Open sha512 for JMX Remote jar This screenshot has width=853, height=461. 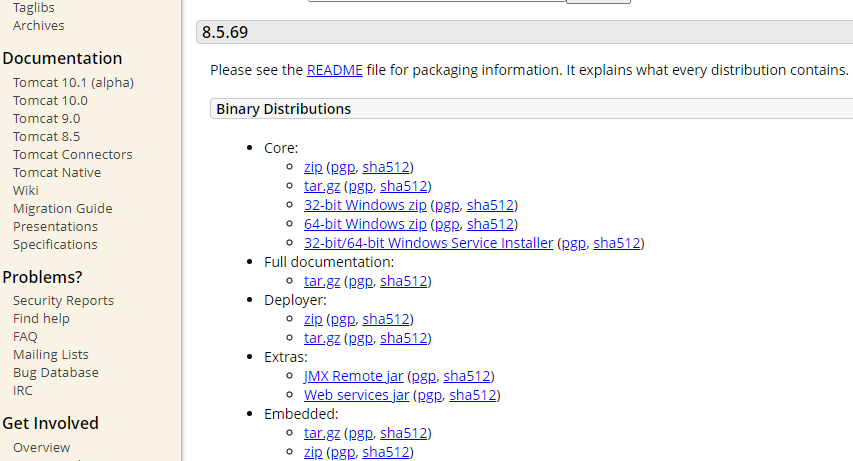467,376
